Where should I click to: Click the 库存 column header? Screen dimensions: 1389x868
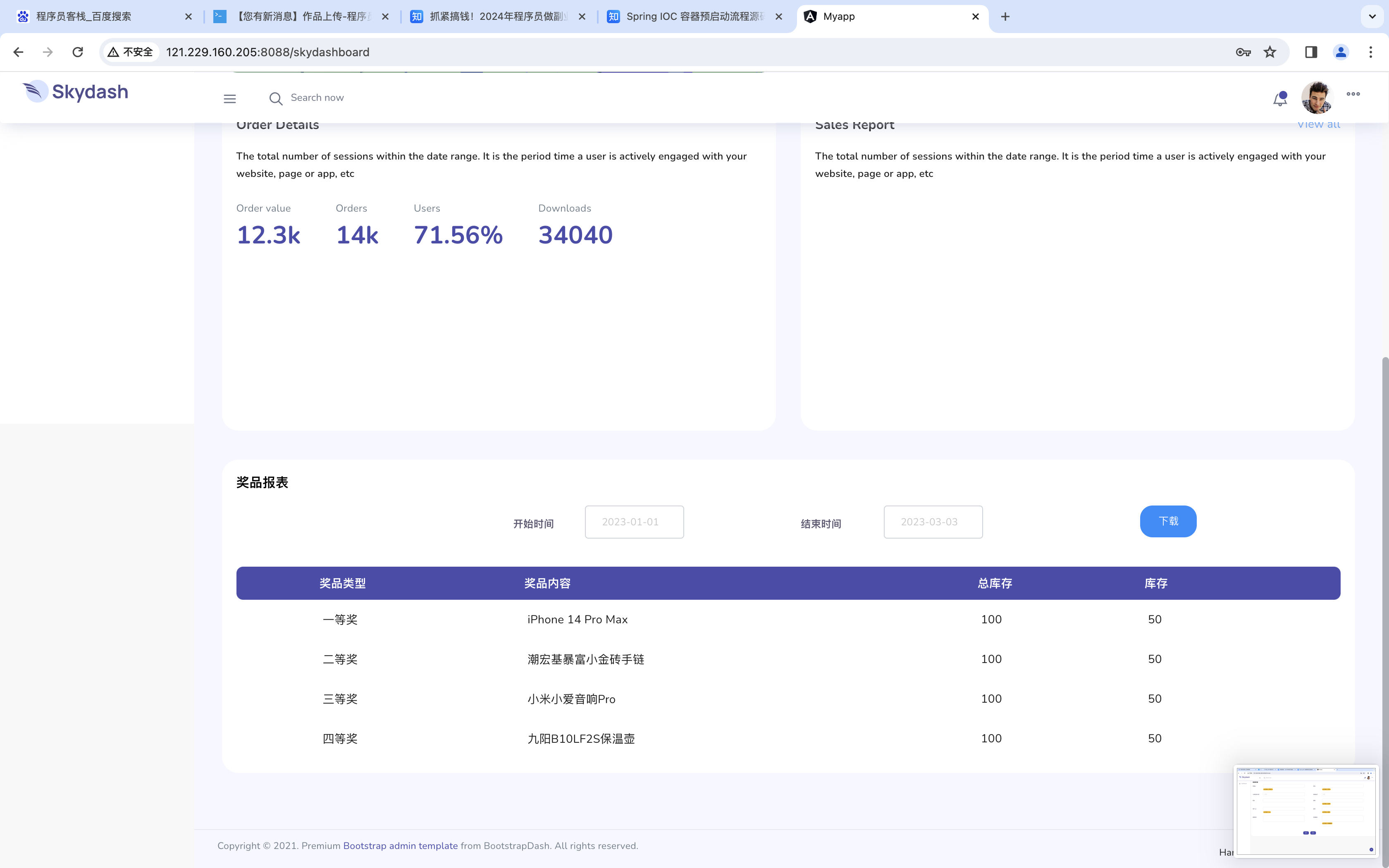pos(1156,583)
